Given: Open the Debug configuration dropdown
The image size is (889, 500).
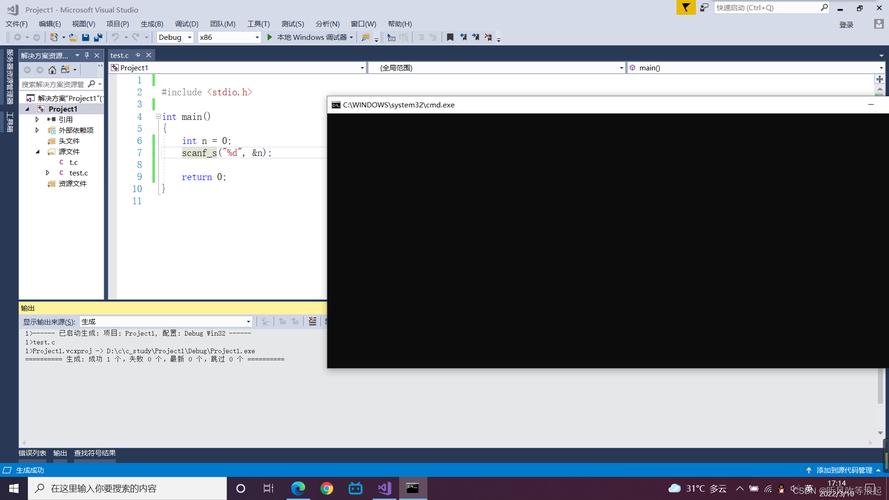Looking at the screenshot, I should (175, 37).
